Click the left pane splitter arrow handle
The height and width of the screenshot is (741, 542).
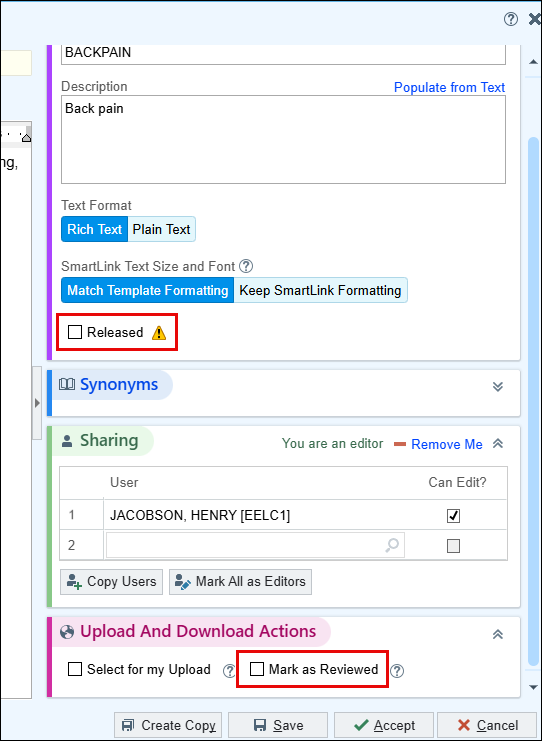tap(37, 404)
